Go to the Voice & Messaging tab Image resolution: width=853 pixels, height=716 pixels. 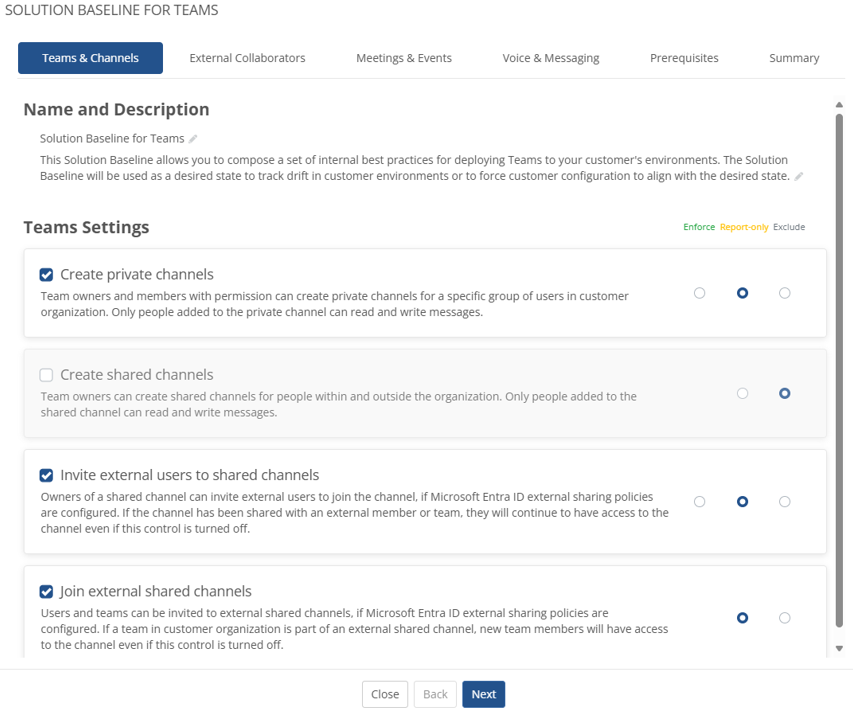[x=551, y=58]
